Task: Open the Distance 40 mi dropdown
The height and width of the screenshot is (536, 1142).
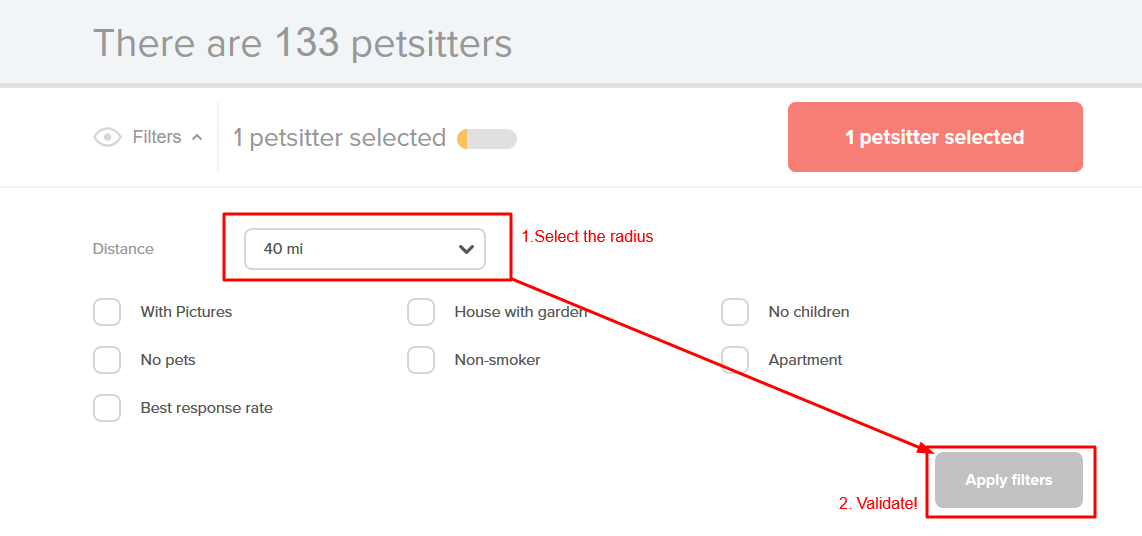Action: pos(364,249)
